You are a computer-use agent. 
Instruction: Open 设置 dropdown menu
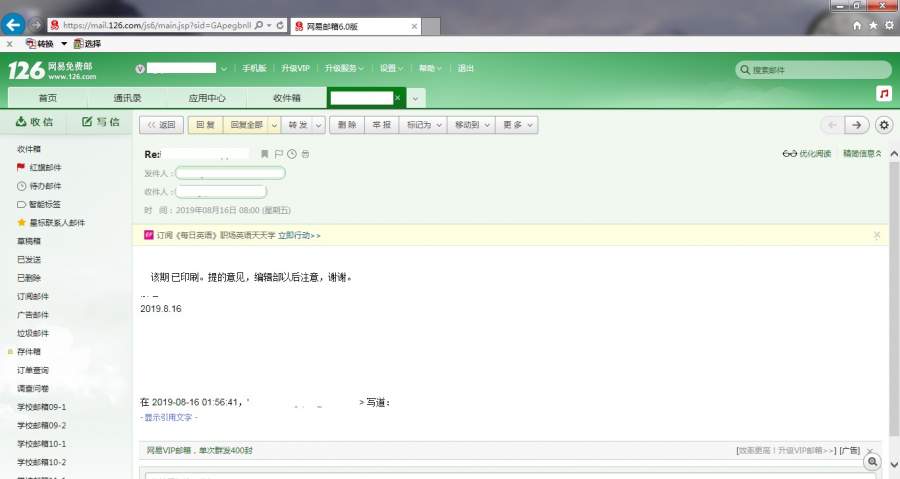(x=391, y=68)
